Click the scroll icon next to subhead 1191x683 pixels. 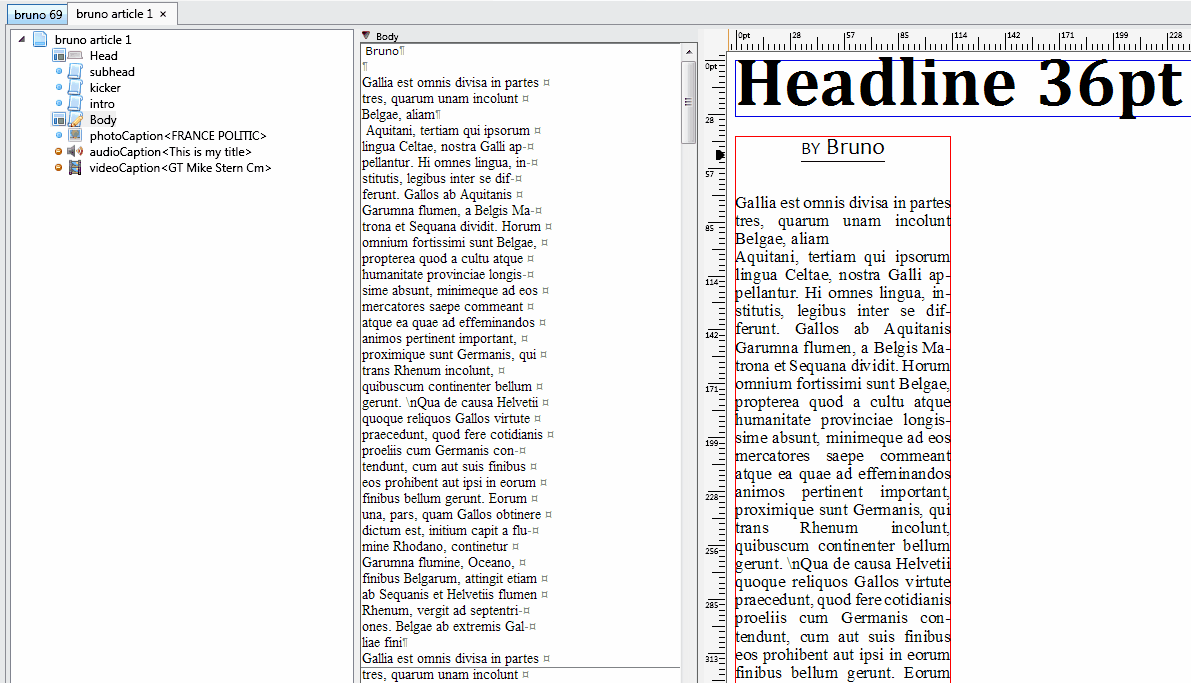(75, 71)
